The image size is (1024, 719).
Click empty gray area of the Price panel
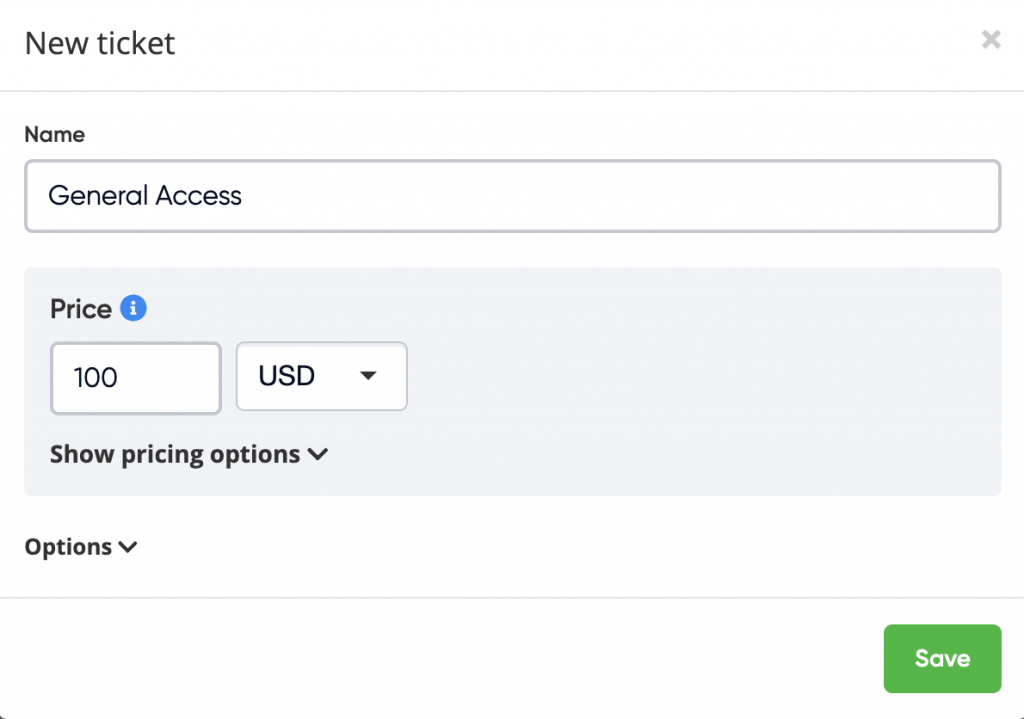coord(700,400)
